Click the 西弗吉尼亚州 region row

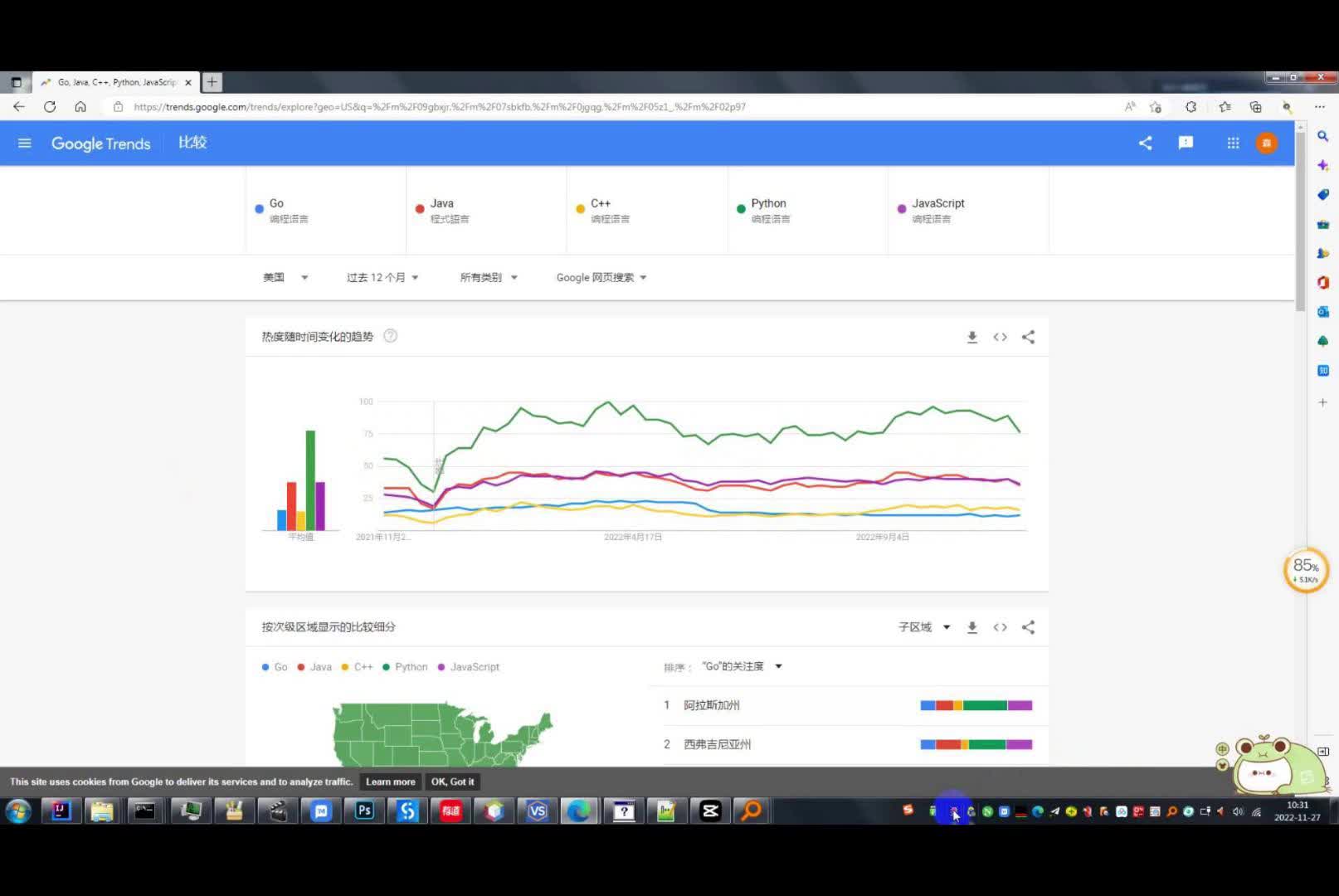[x=849, y=744]
